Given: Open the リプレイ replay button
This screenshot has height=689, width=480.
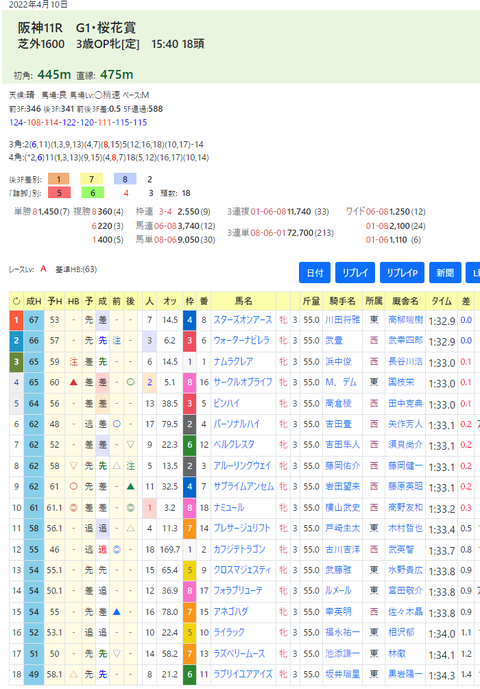Looking at the screenshot, I should point(355,273).
